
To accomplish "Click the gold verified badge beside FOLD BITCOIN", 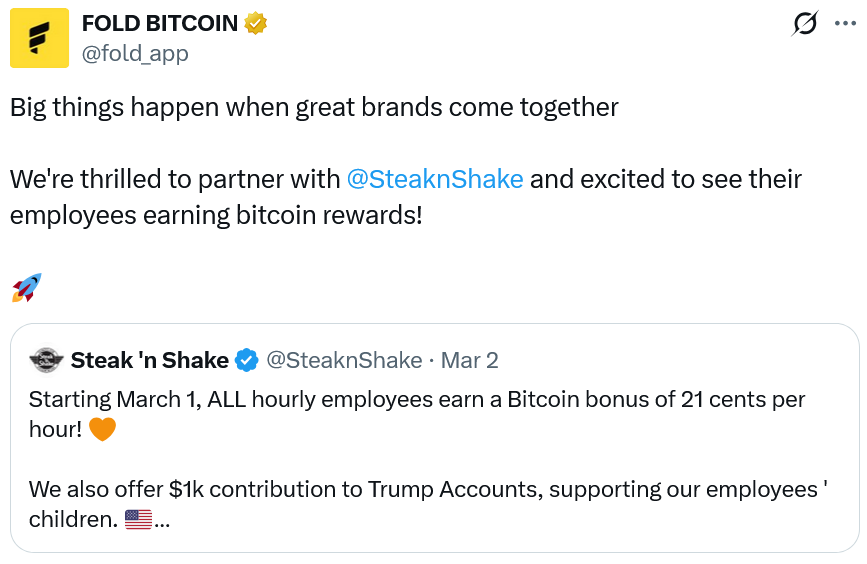I will click(x=257, y=23).
